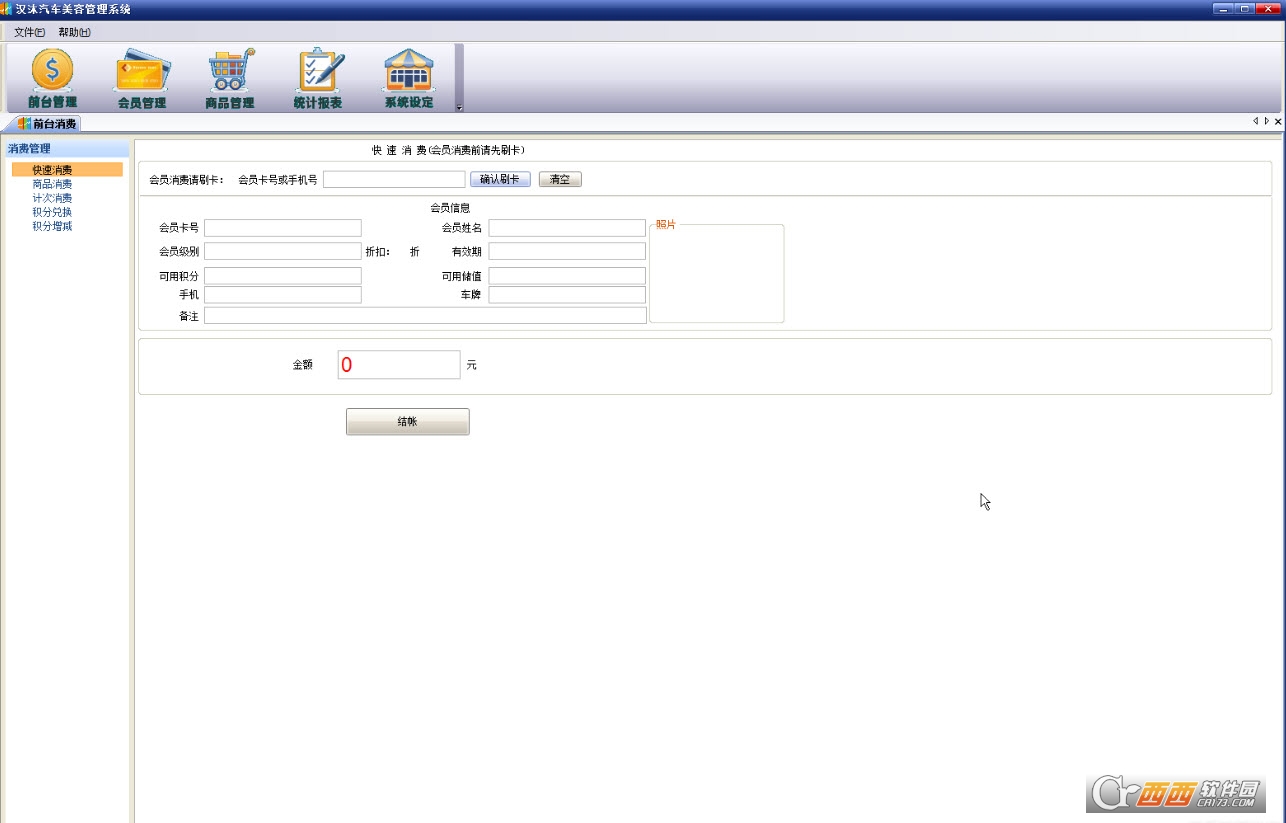This screenshot has width=1286, height=823.
Task: Open the 帮助 menu
Action: [x=74, y=33]
